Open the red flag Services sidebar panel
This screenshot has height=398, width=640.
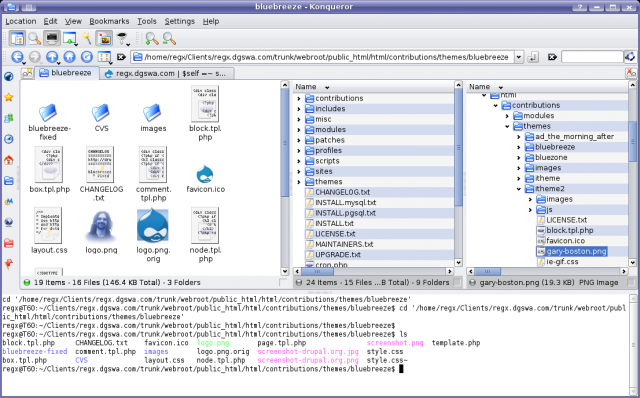pyautogui.click(x=9, y=264)
